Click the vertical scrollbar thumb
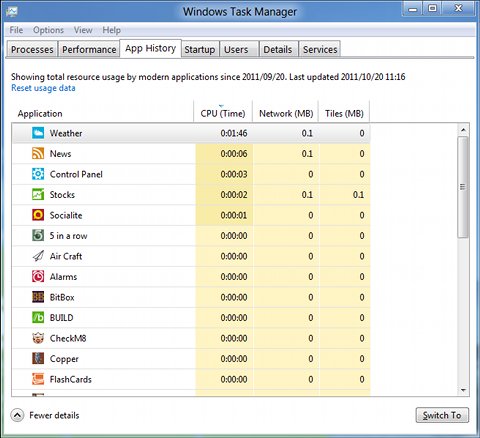 pyautogui.click(x=463, y=187)
